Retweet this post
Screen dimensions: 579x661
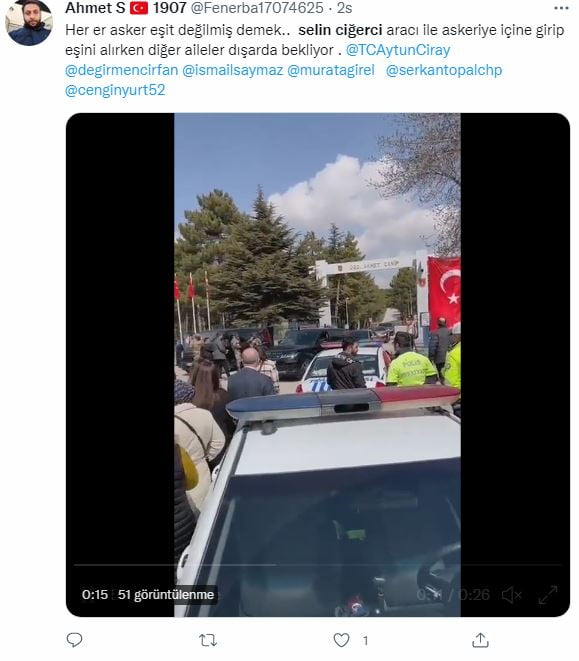(x=207, y=640)
